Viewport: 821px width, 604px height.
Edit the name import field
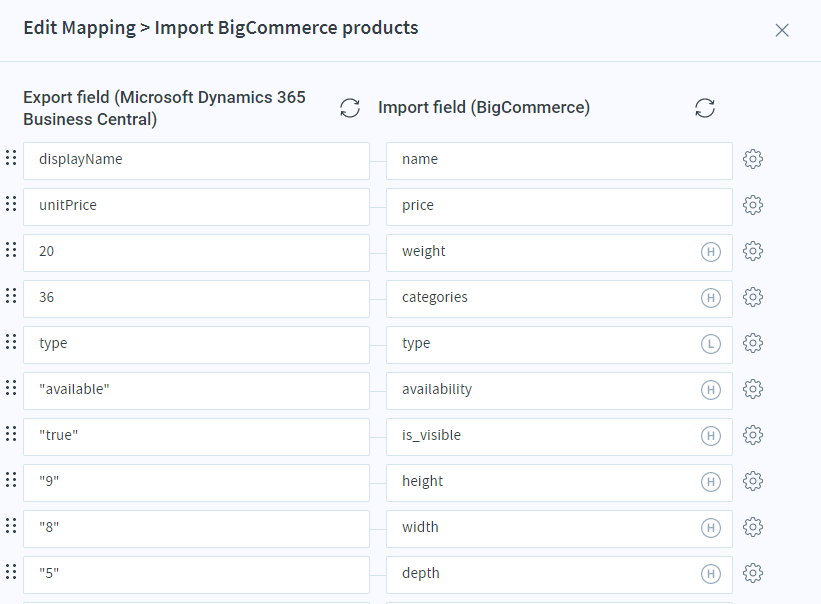[x=559, y=161]
